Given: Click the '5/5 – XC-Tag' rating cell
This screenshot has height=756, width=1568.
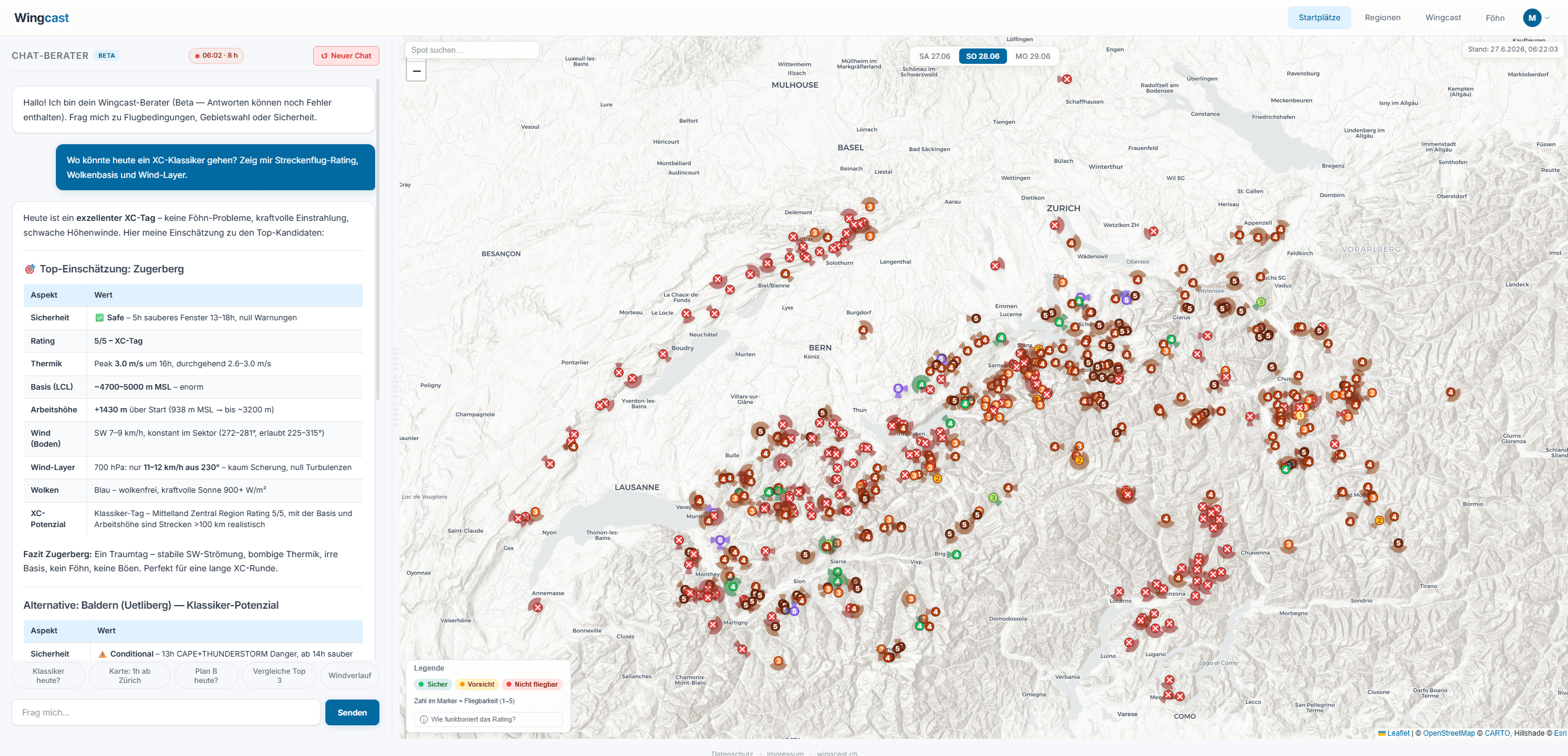Looking at the screenshot, I should pos(118,341).
